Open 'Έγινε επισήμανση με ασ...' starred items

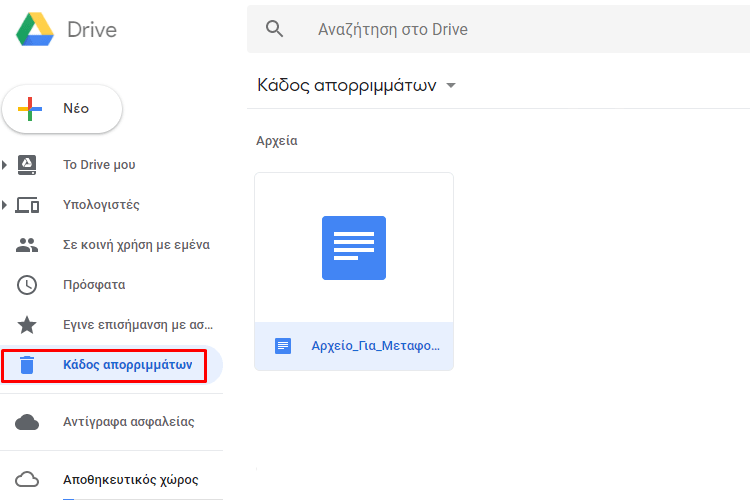pyautogui.click(x=138, y=325)
